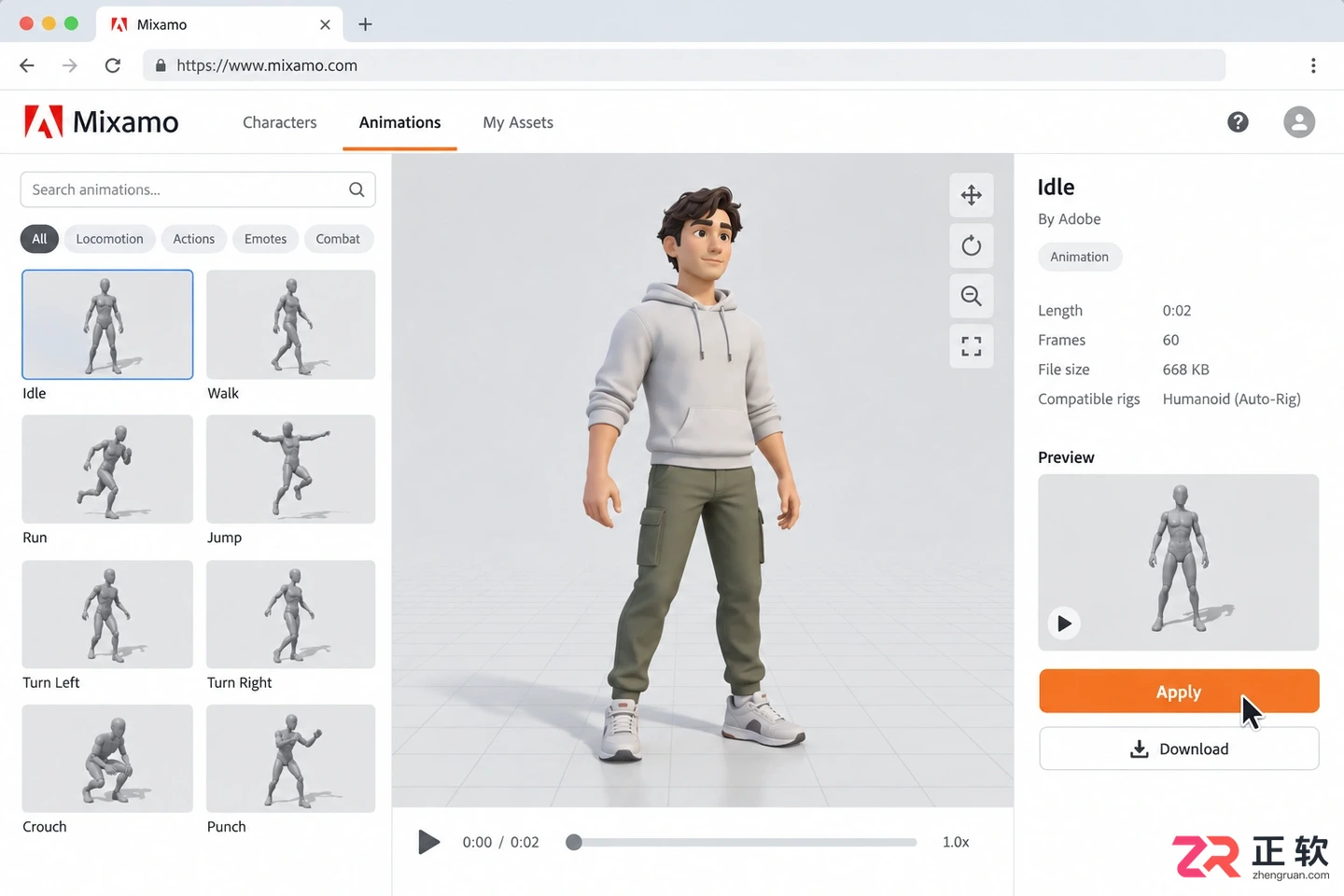Click the Mixamo logo

point(101,122)
